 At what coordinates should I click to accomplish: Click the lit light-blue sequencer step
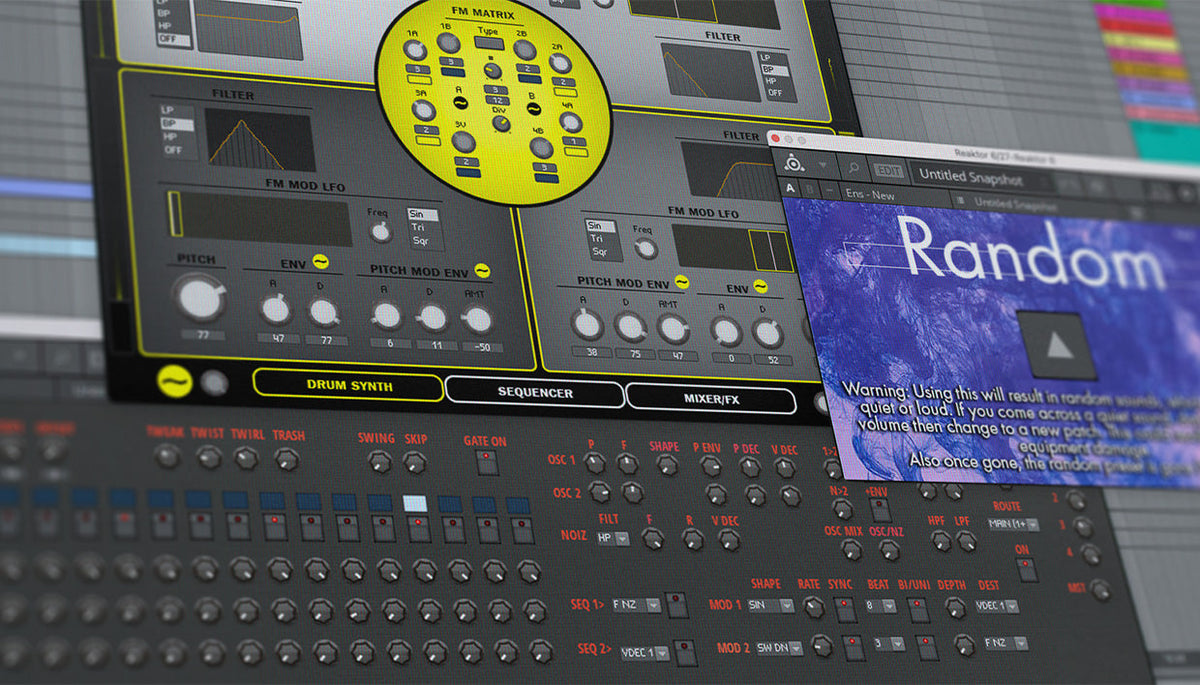pyautogui.click(x=415, y=503)
